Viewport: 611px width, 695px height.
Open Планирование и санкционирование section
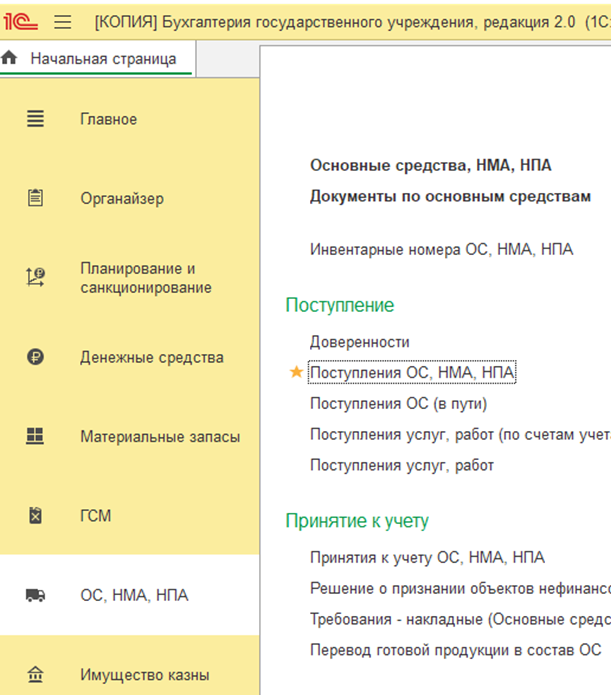[146, 278]
